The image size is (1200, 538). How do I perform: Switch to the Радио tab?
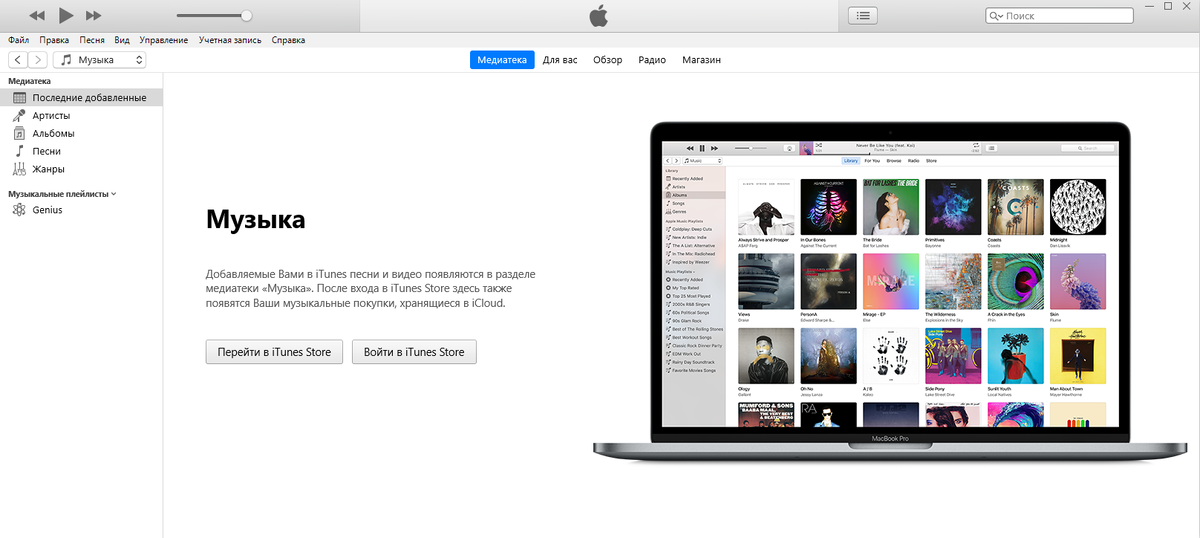coord(652,60)
